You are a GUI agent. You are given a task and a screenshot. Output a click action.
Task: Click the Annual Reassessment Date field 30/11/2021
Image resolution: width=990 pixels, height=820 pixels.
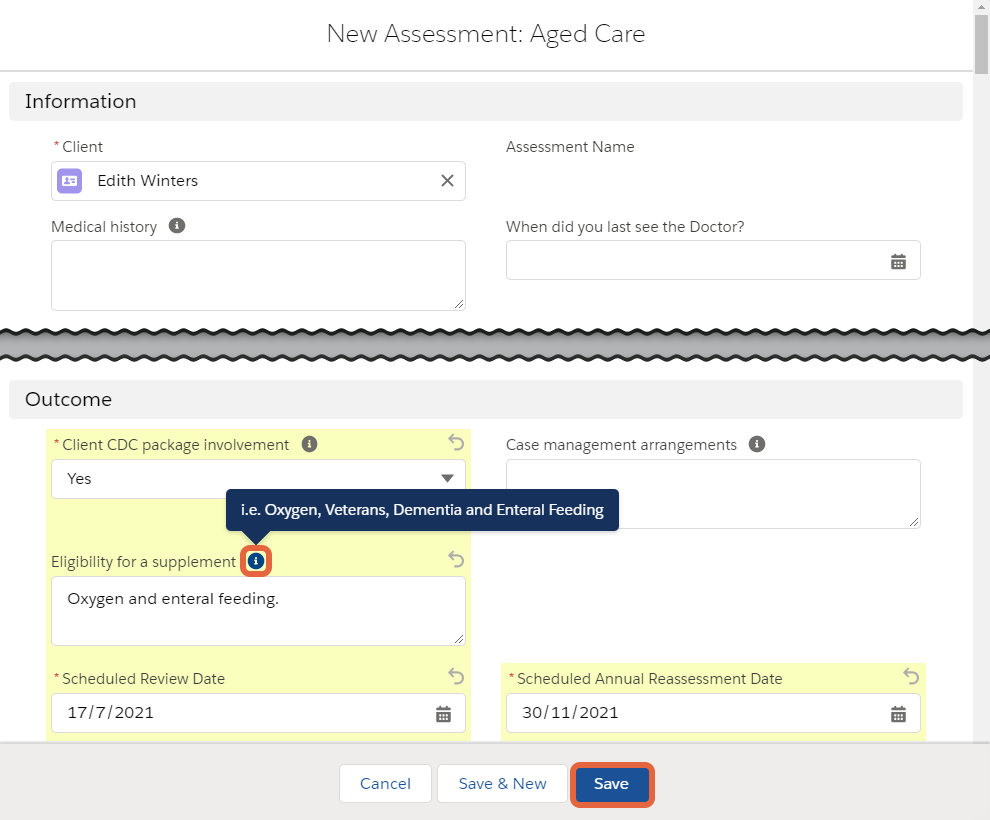[713, 713]
